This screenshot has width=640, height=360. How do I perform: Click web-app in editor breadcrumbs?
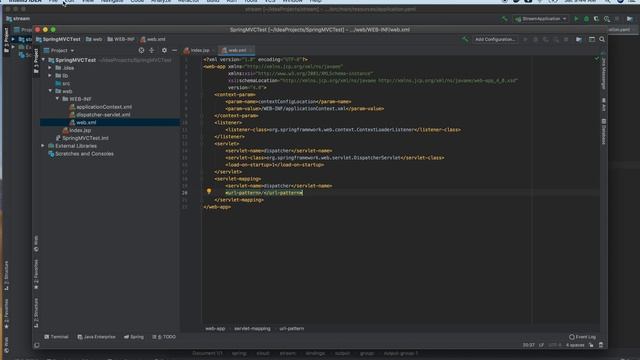215,329
